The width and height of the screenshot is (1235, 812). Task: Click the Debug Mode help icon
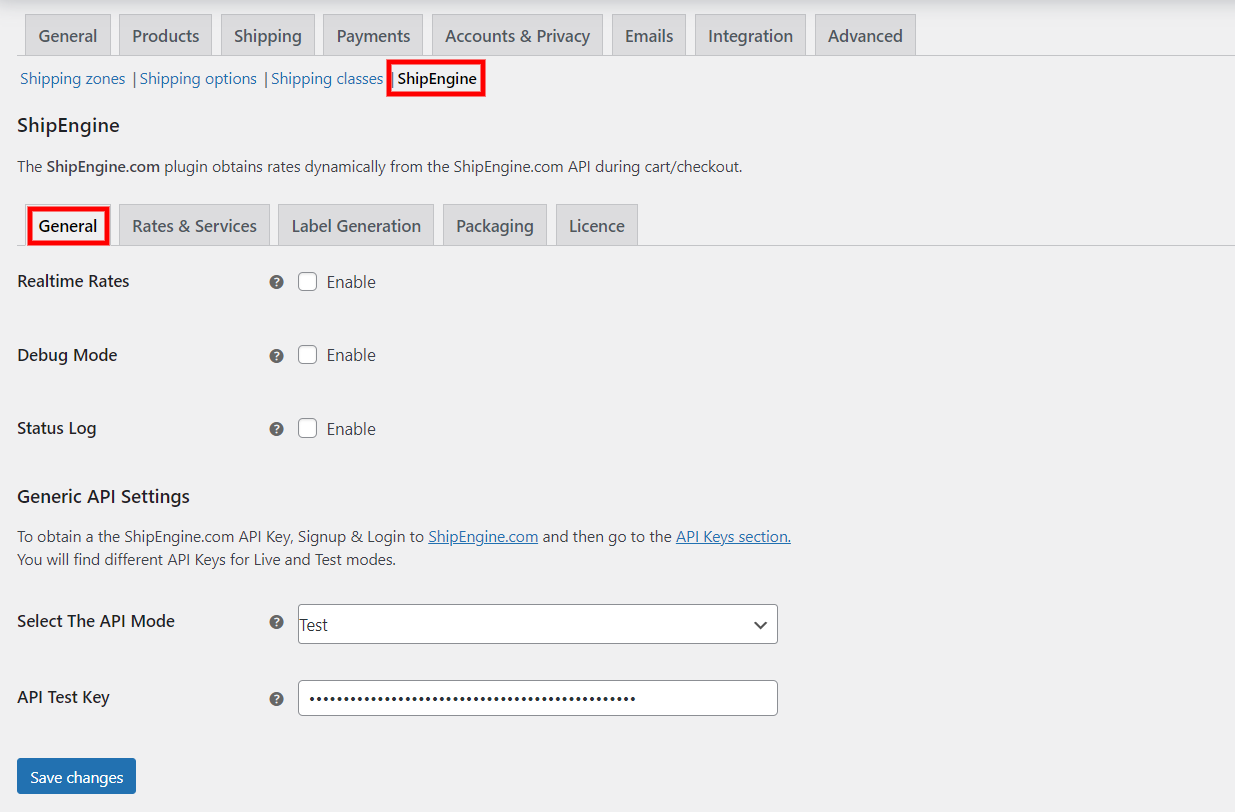[x=277, y=356]
